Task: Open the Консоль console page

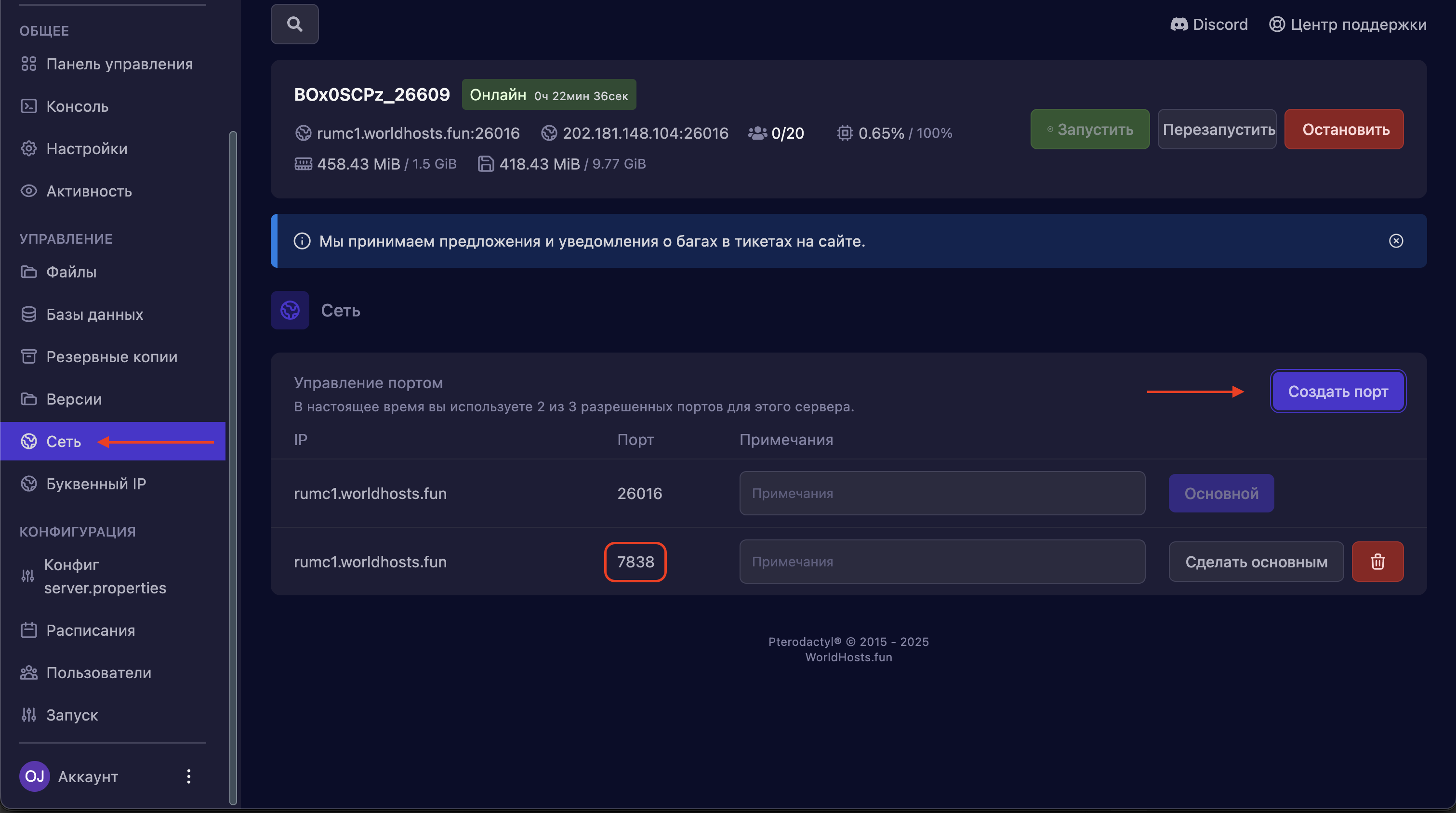Action: click(x=78, y=106)
